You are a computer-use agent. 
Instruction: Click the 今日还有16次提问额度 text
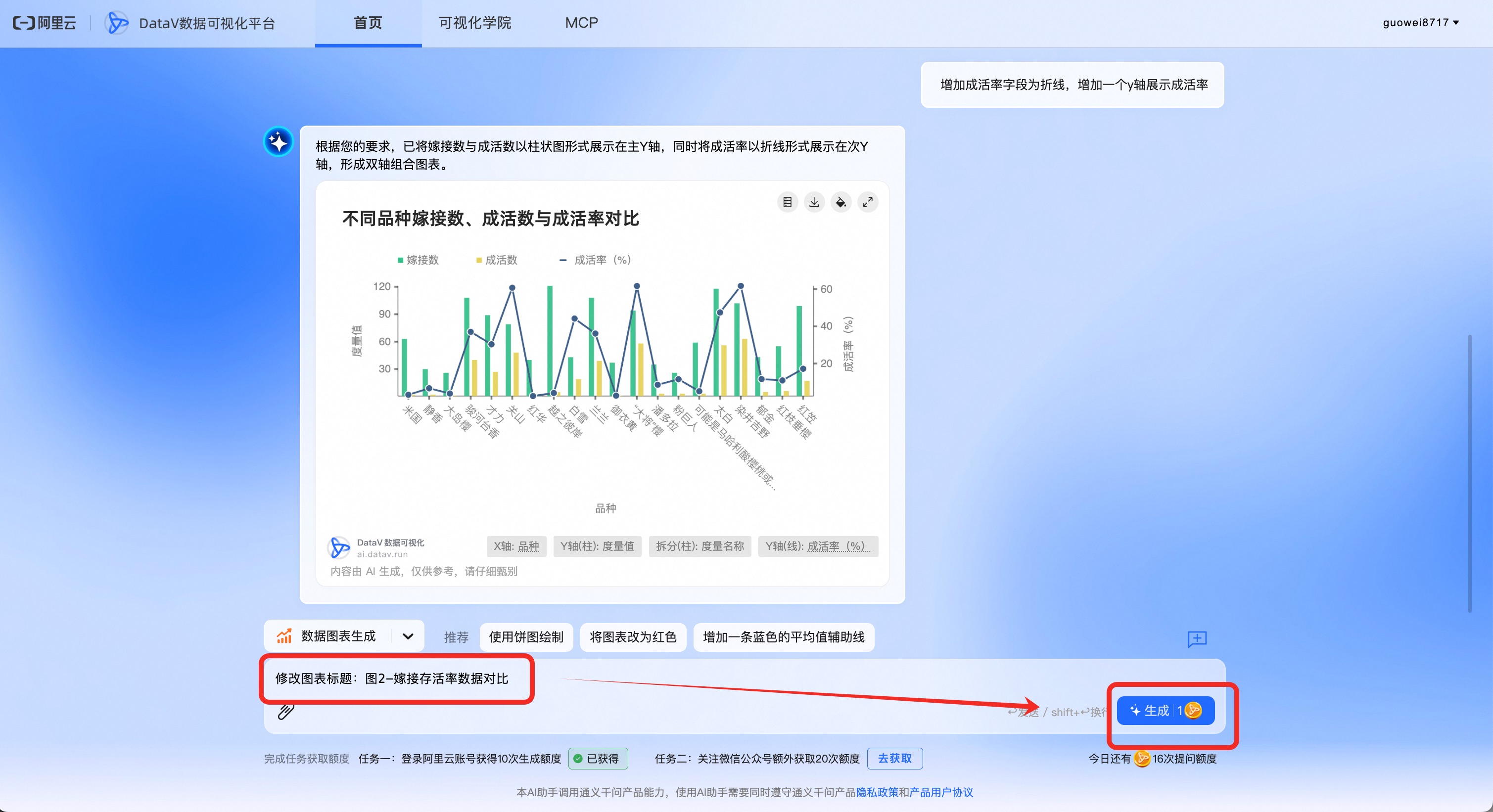click(x=1152, y=758)
